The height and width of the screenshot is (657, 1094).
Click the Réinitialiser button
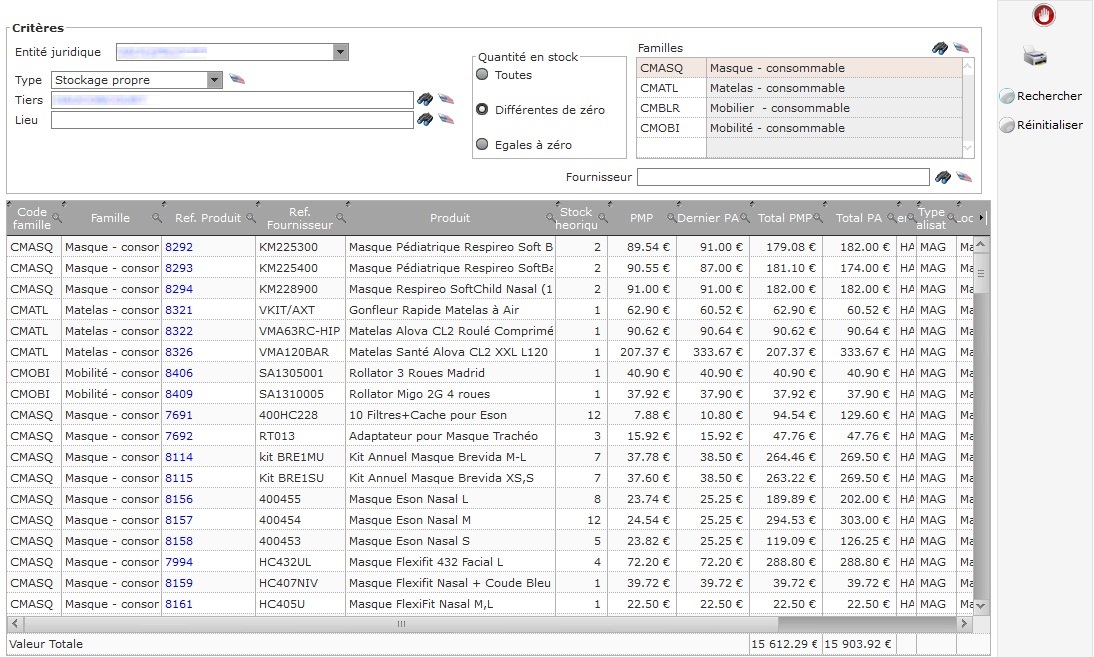coord(1041,126)
